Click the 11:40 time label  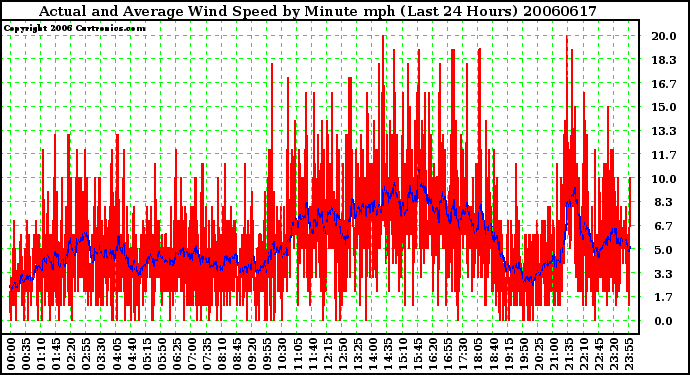coord(312,354)
